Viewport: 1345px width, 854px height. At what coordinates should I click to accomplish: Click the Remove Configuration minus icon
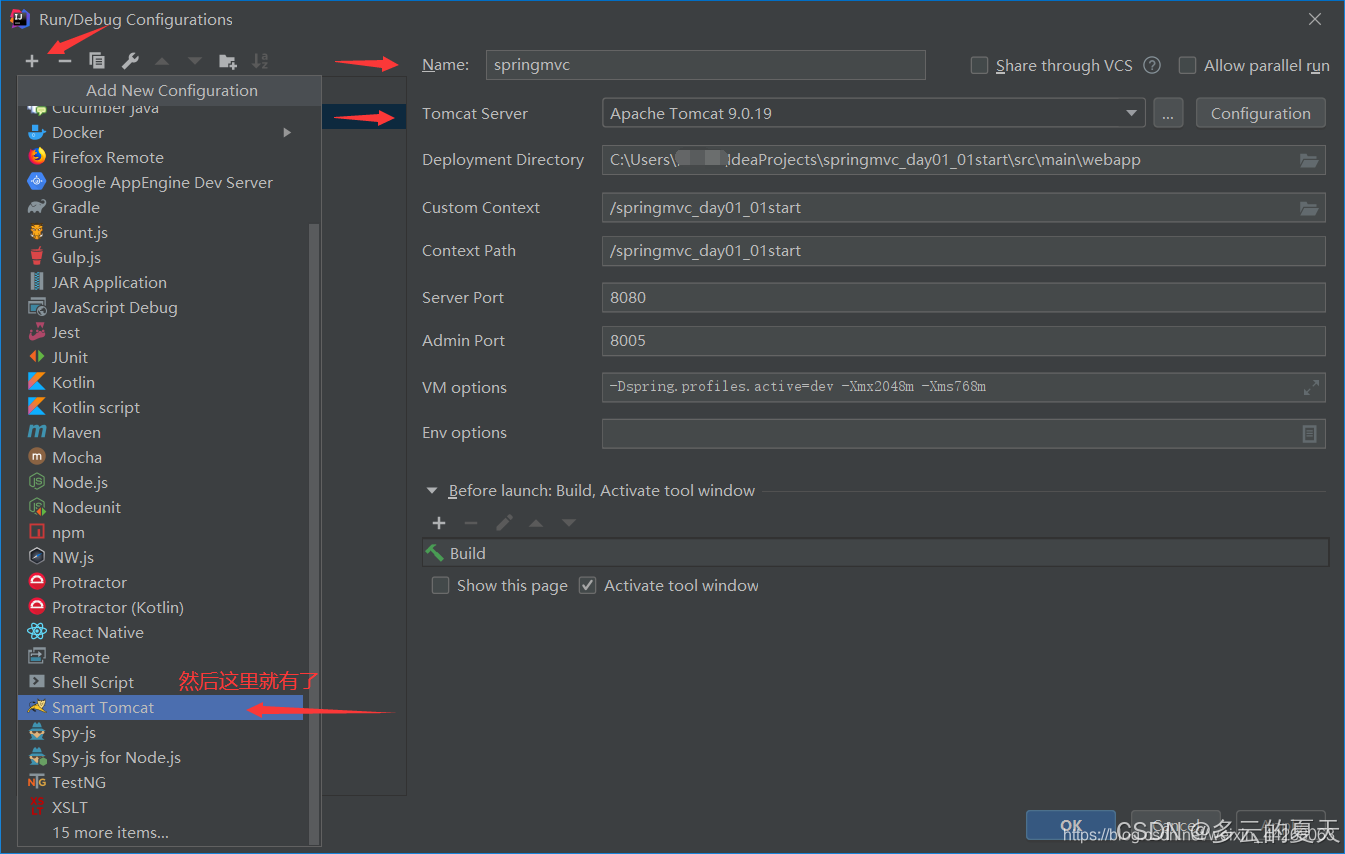pos(65,61)
